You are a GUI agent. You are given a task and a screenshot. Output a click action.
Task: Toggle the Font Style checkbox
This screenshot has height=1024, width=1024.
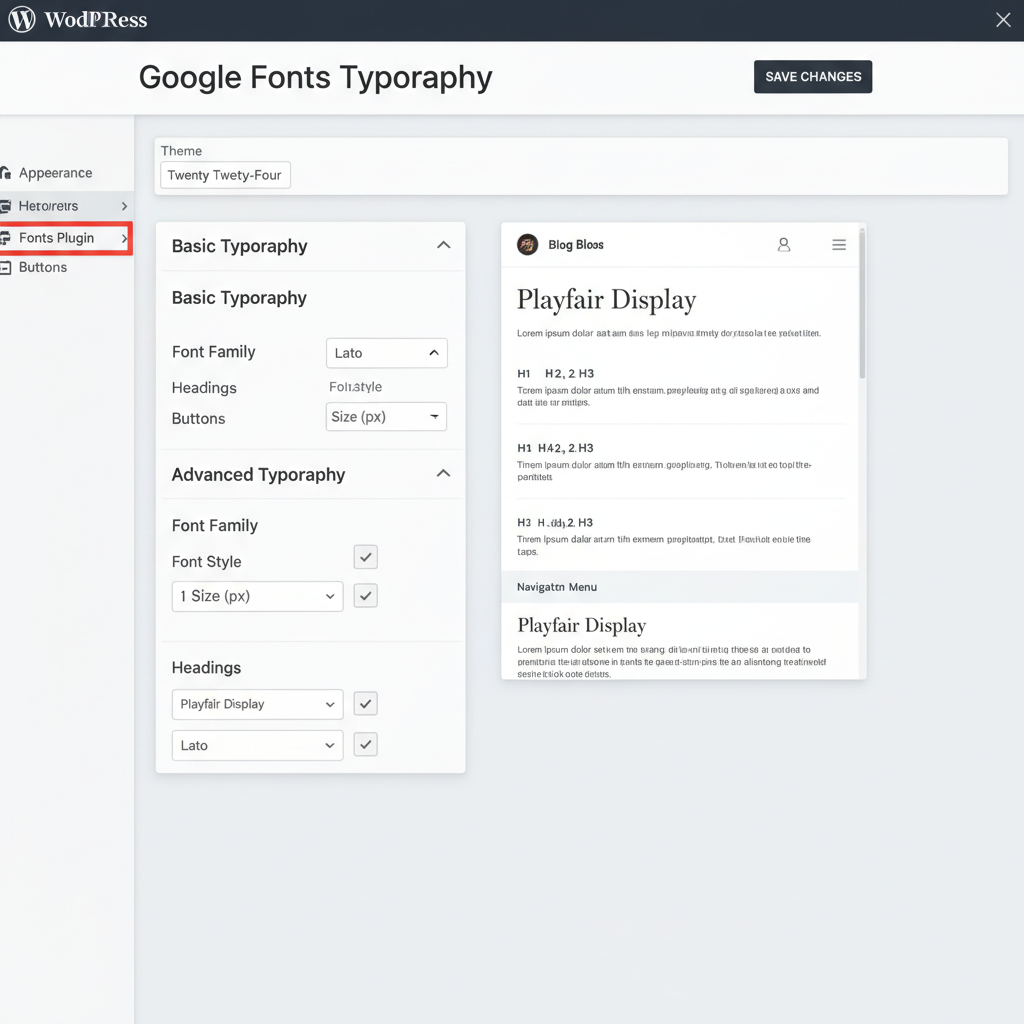tap(365, 557)
